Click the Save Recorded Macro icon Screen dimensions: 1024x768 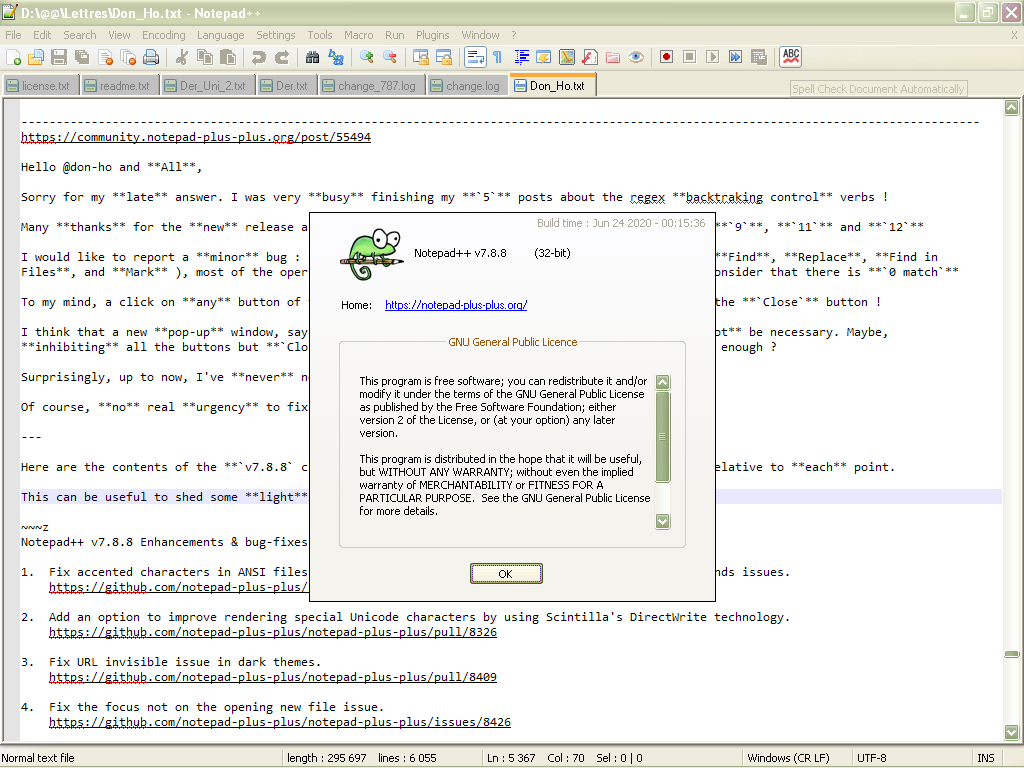point(758,57)
